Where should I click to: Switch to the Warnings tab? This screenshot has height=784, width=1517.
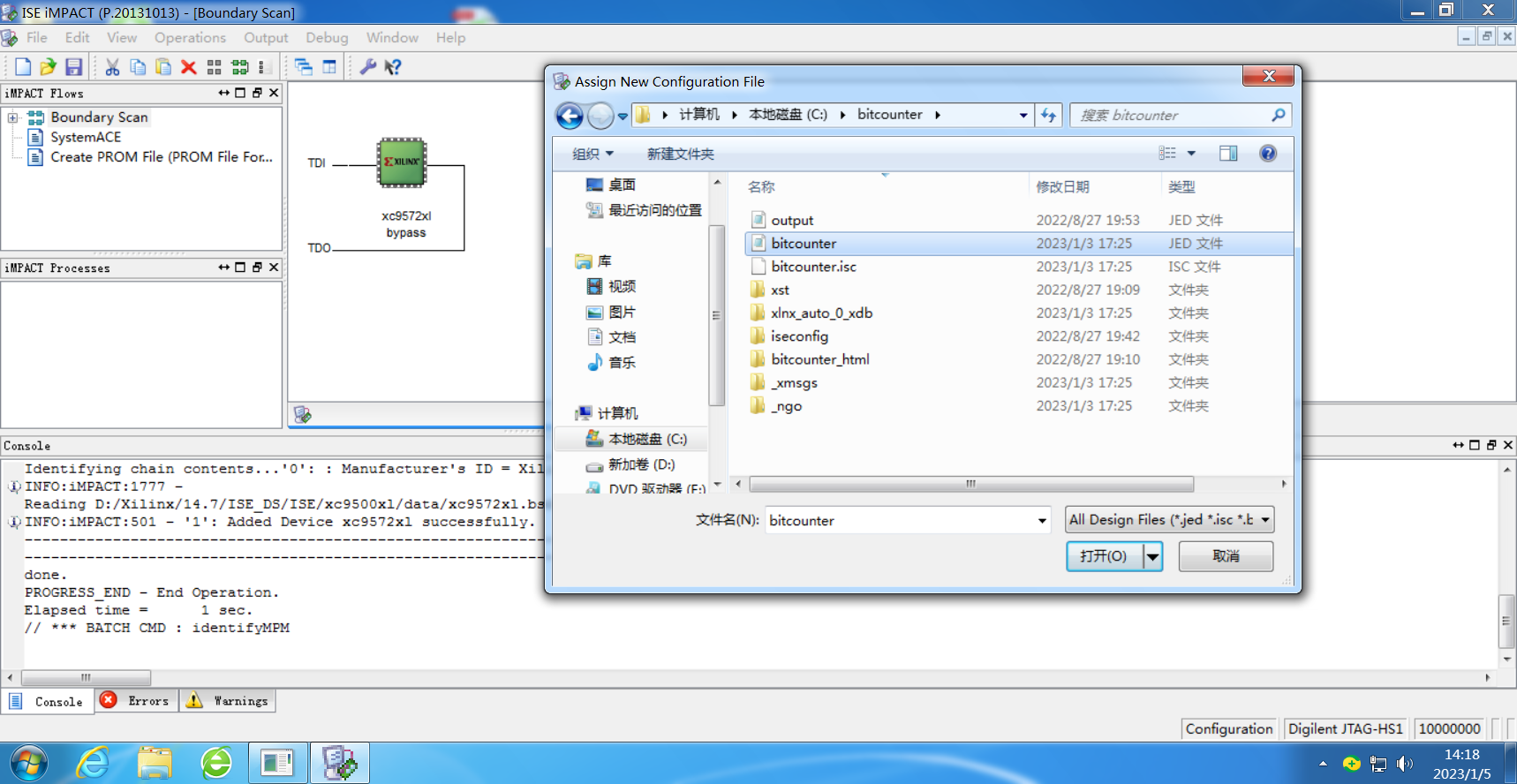click(x=229, y=701)
